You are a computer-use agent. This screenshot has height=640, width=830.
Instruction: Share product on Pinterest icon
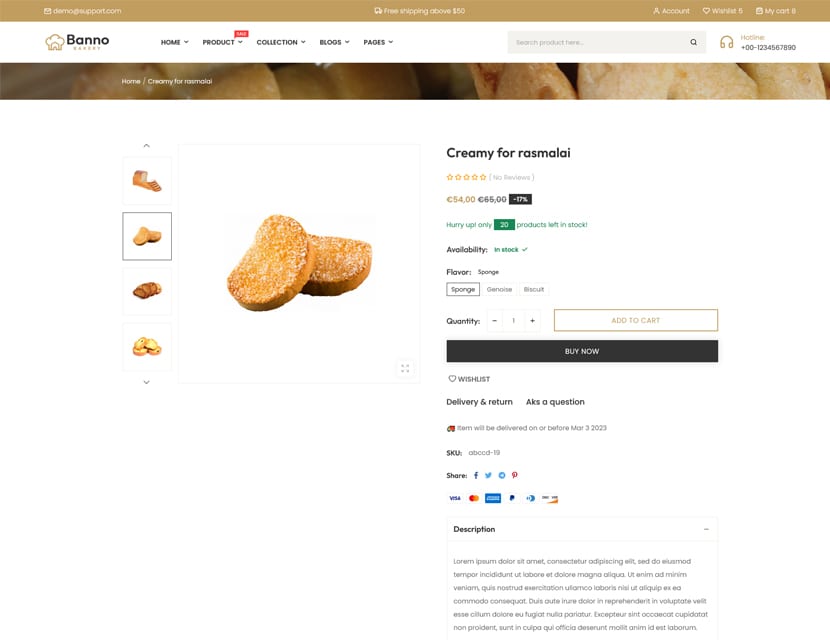click(x=515, y=475)
